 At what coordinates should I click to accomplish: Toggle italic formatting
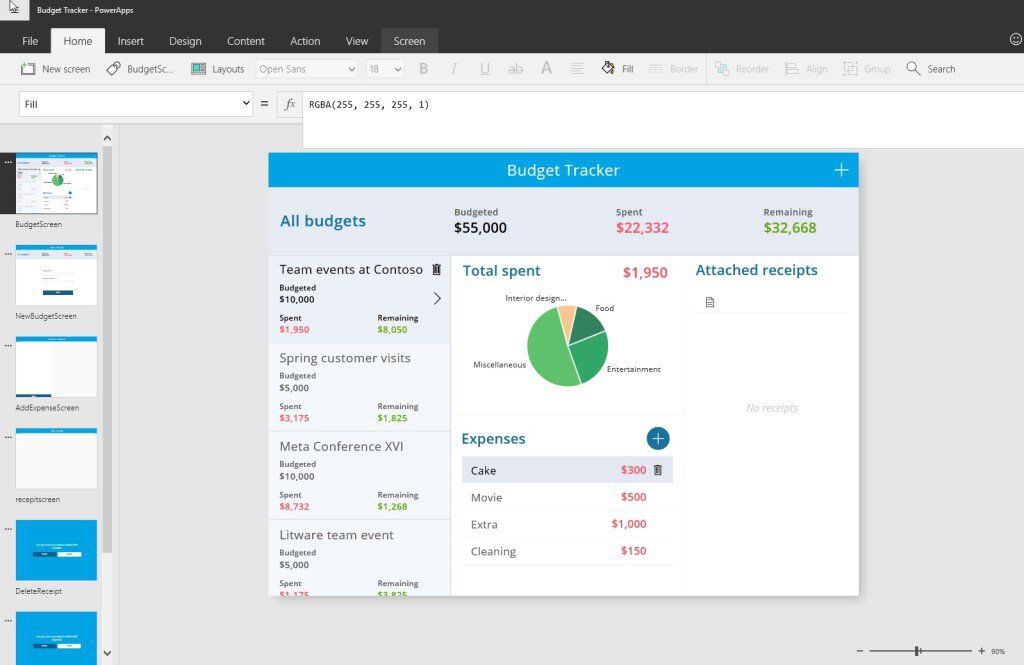454,69
